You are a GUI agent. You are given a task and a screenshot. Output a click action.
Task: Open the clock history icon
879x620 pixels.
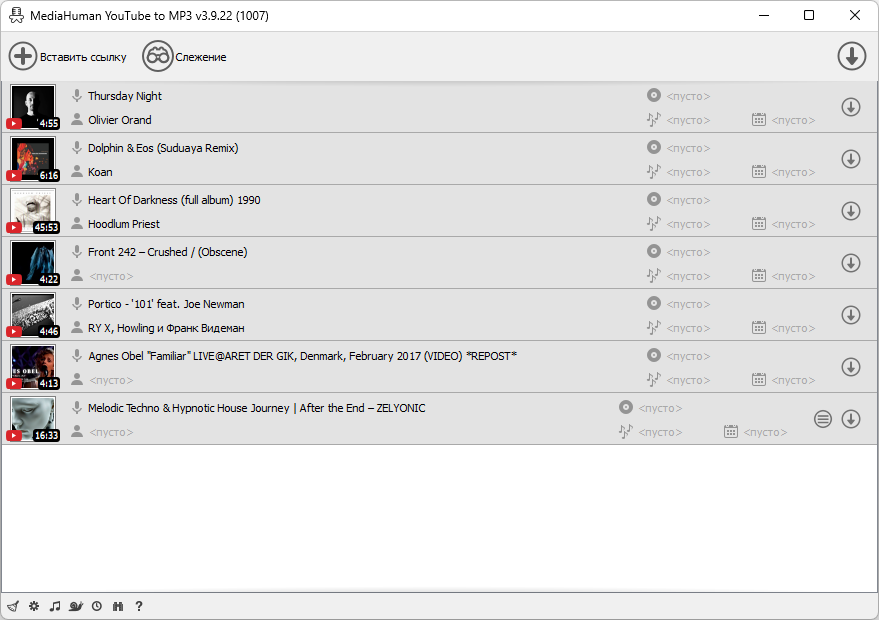pos(97,606)
